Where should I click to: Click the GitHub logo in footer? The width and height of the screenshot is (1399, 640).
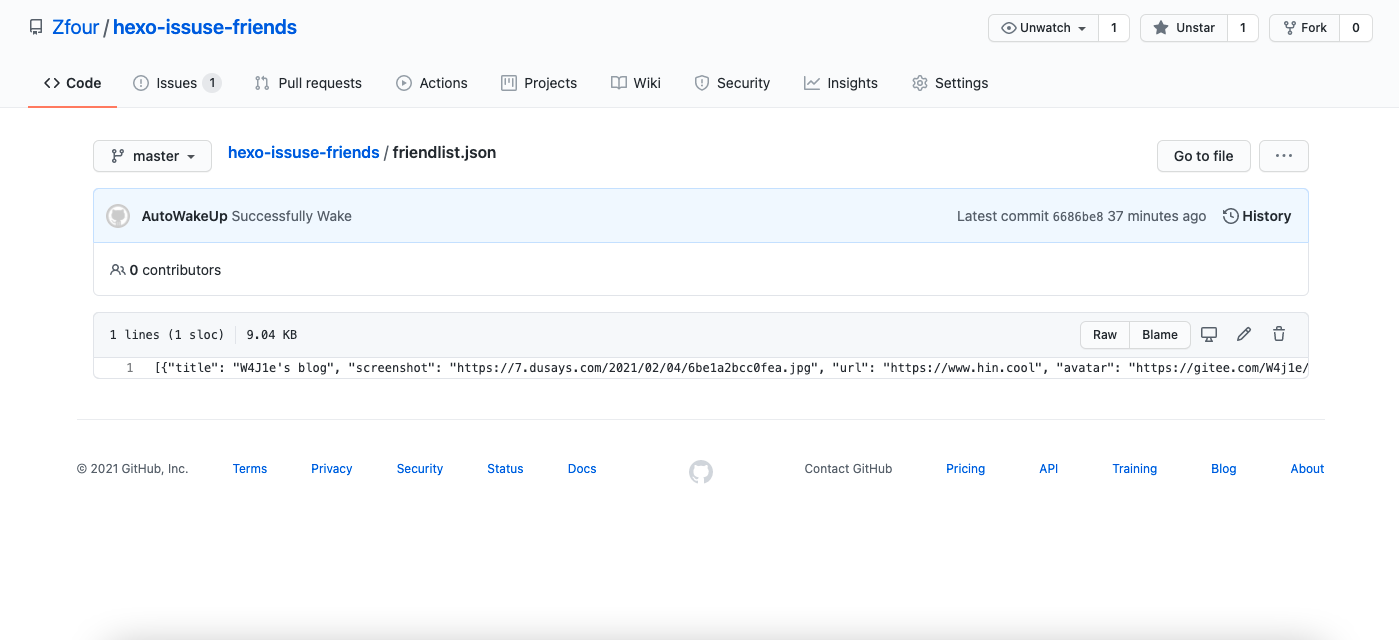pos(701,471)
